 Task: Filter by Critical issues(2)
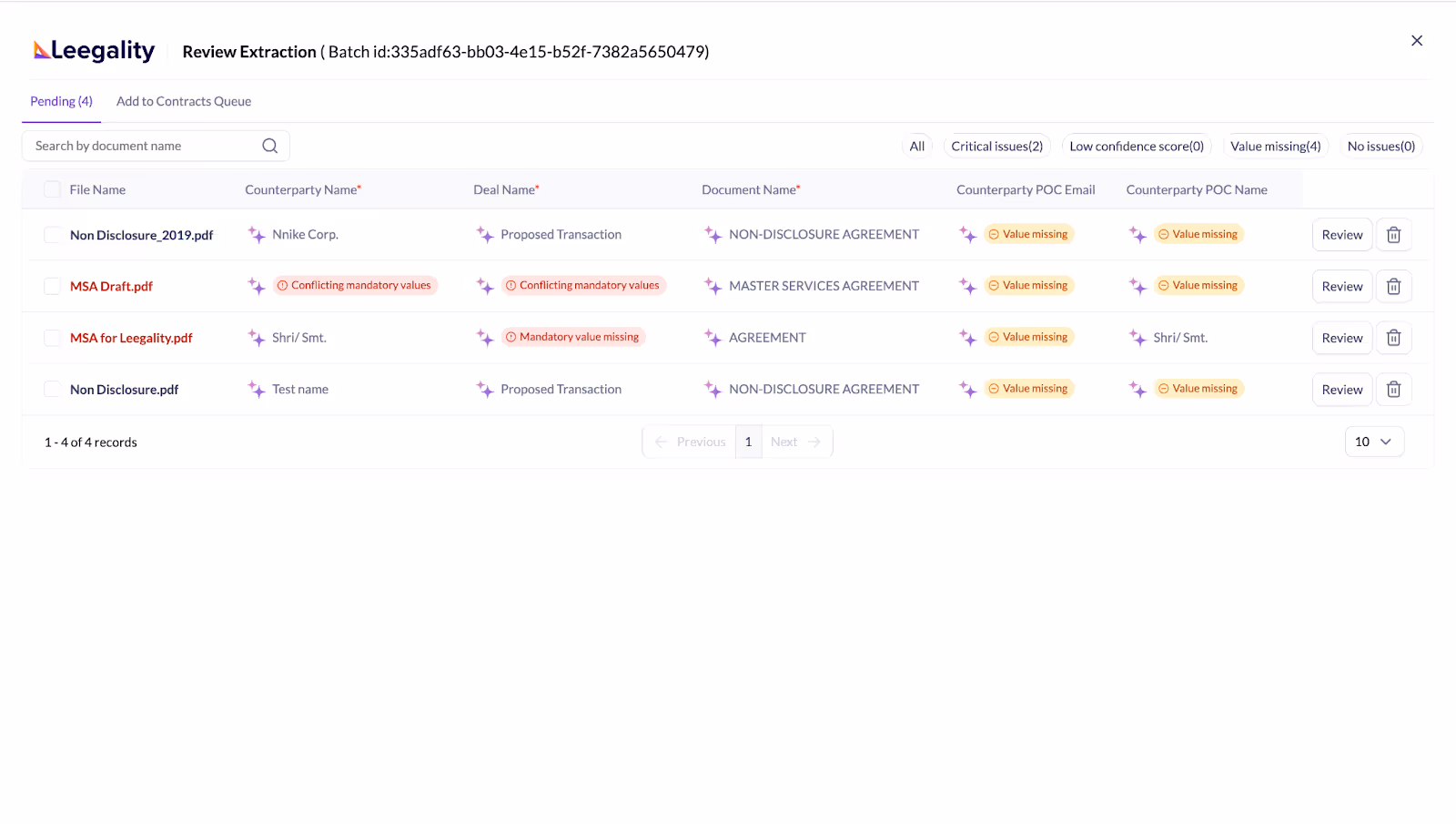tap(997, 146)
